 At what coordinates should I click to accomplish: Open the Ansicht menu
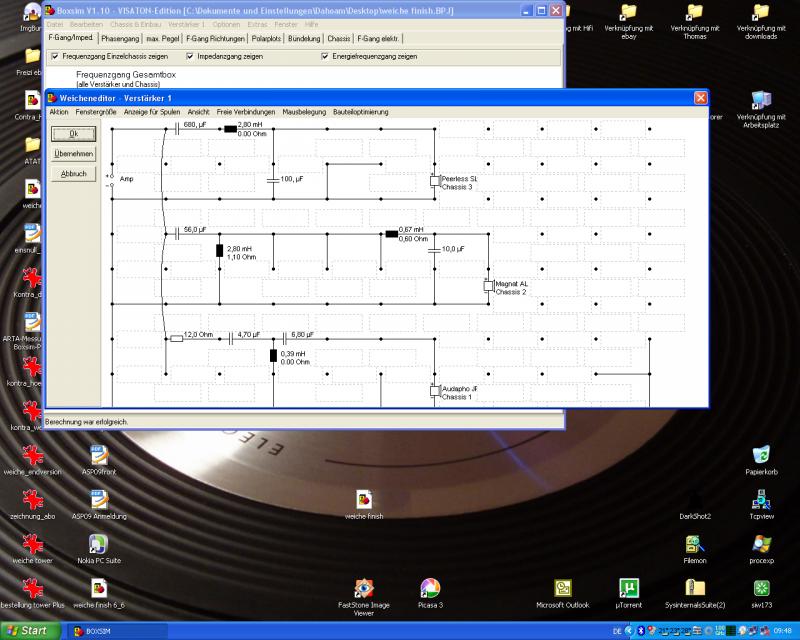point(198,112)
